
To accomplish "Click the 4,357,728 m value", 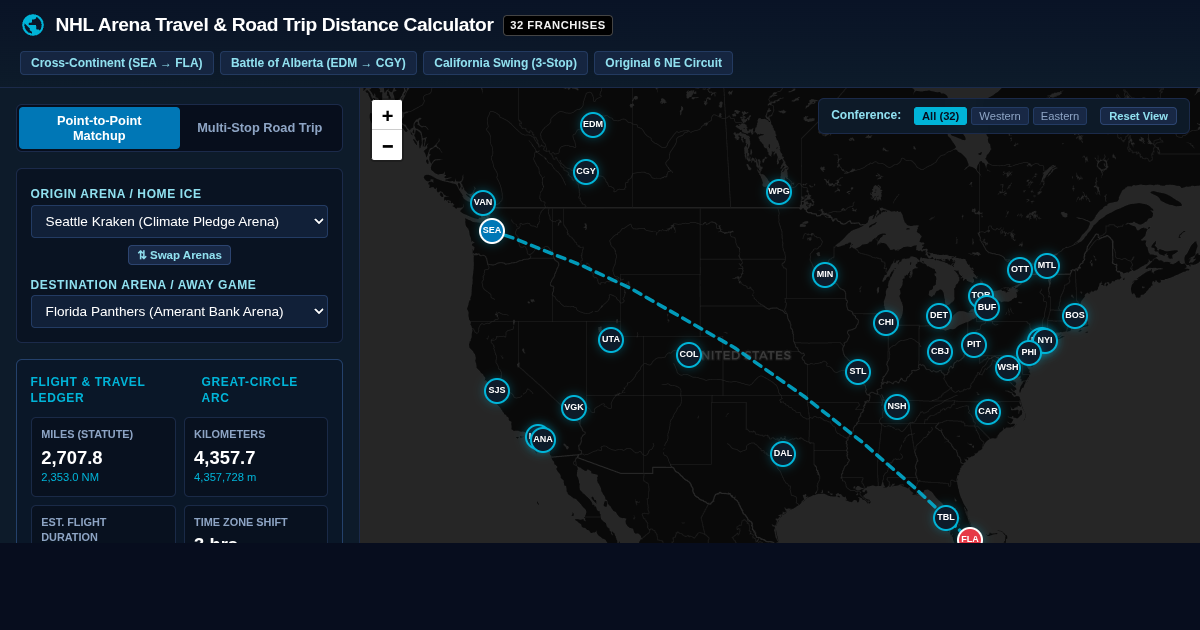I will [x=225, y=477].
